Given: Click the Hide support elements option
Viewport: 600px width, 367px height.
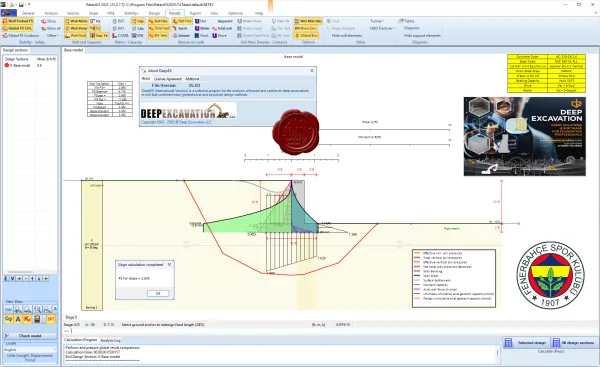Looking at the screenshot, I should pos(422,36).
